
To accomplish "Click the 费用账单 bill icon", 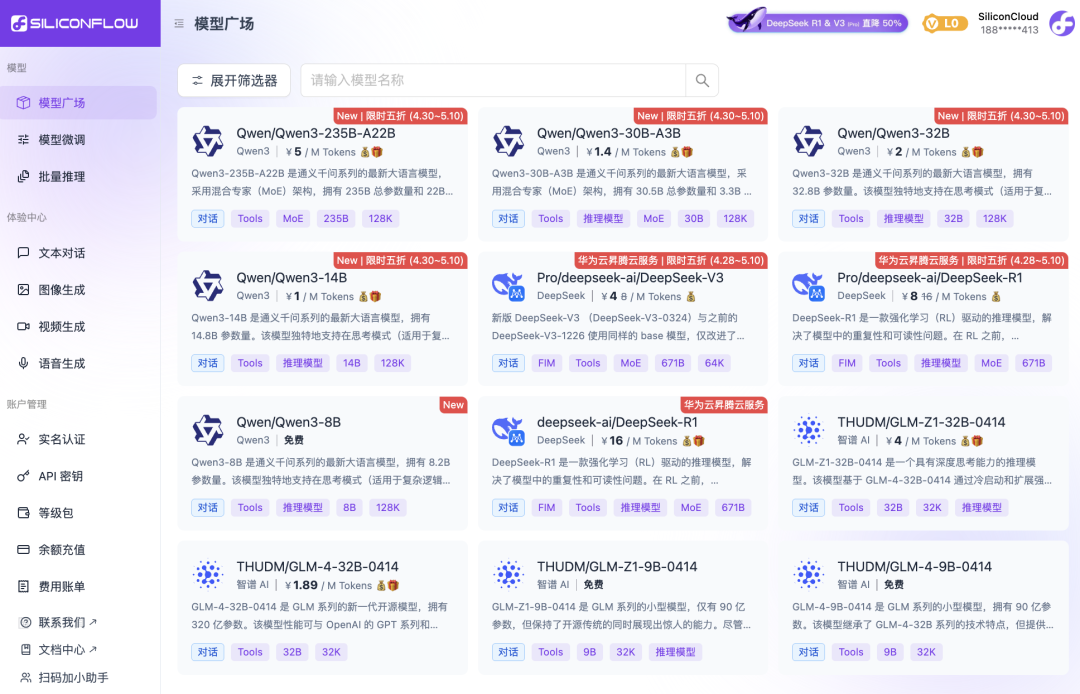I will pyautogui.click(x=23, y=587).
